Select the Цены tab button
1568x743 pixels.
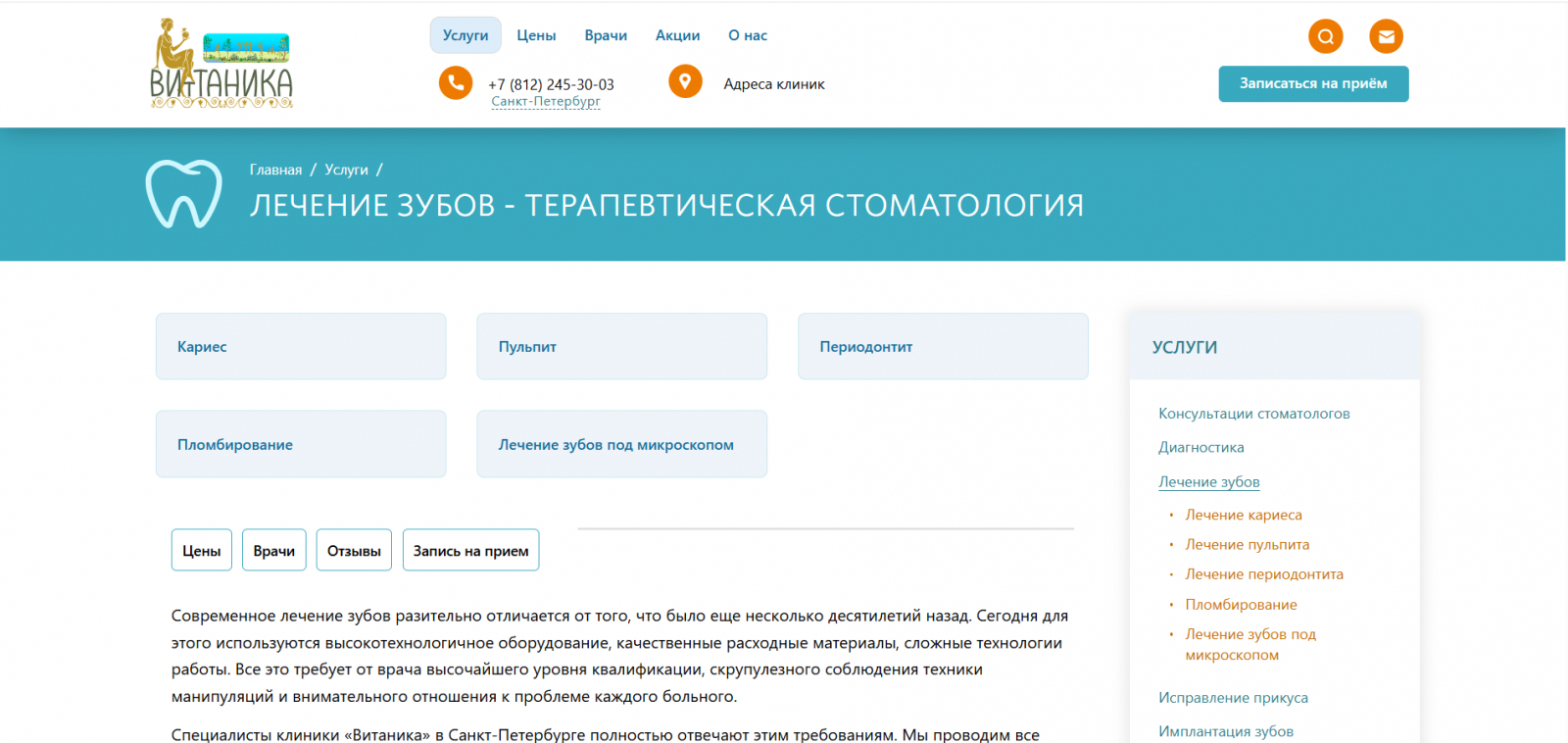pyautogui.click(x=202, y=550)
